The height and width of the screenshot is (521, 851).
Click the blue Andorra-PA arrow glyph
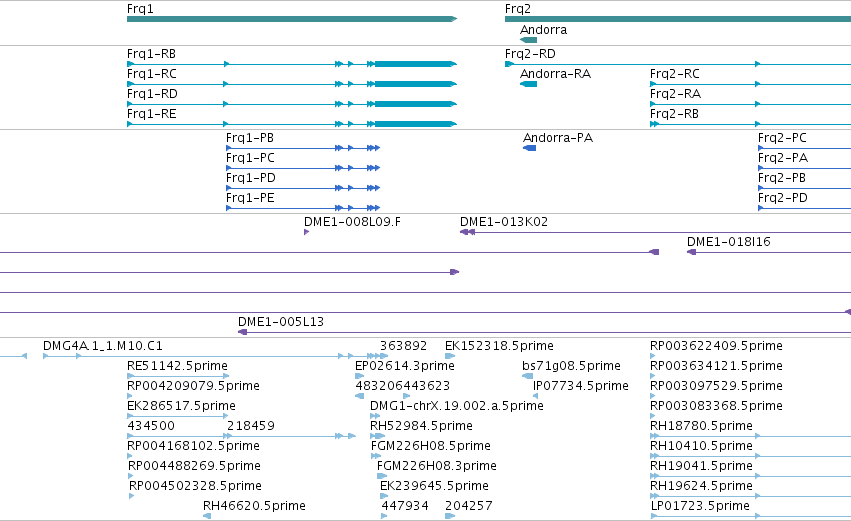coord(530,148)
